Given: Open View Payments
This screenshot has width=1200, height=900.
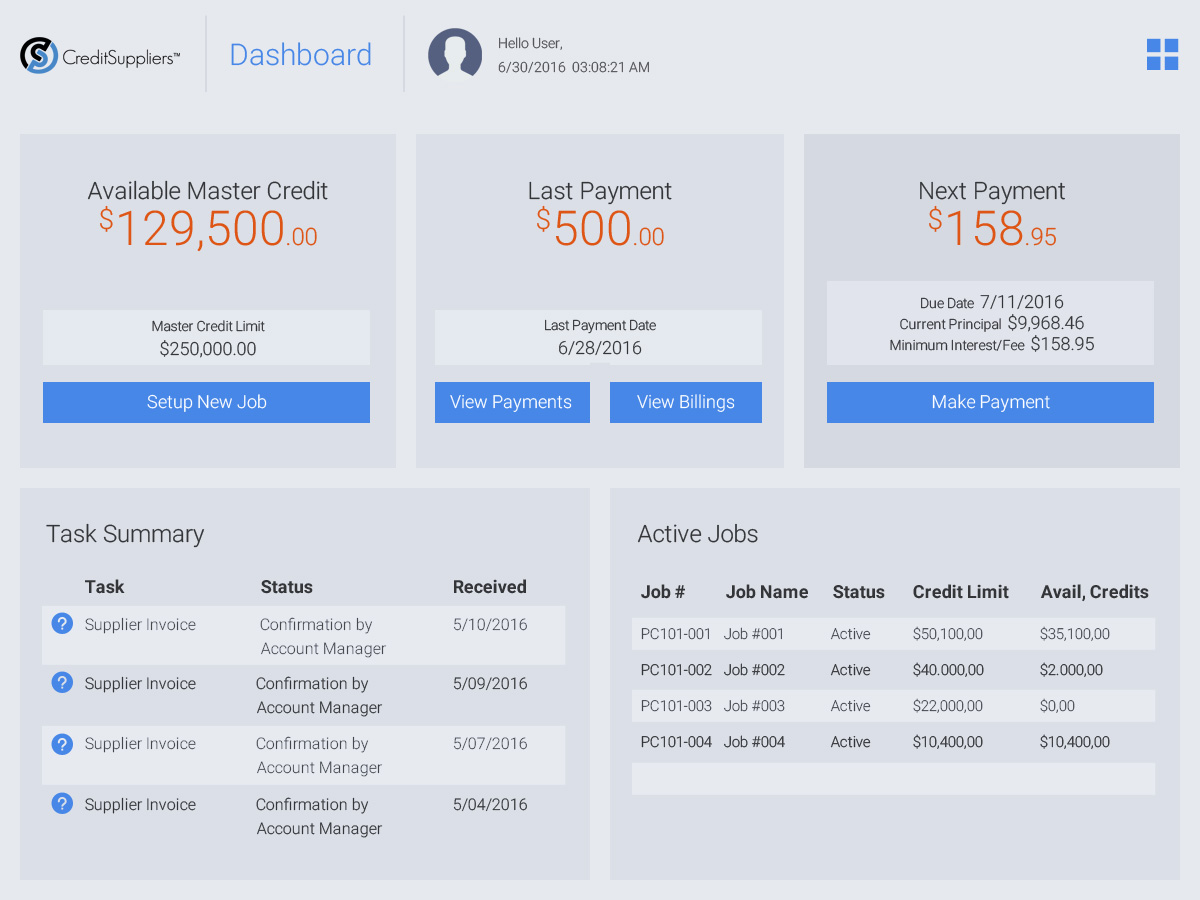Looking at the screenshot, I should 511,402.
